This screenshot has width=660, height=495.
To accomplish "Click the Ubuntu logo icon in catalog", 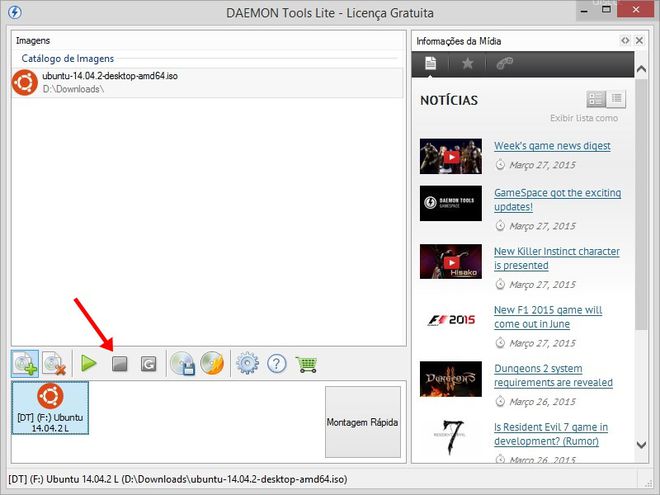I will (25, 82).
